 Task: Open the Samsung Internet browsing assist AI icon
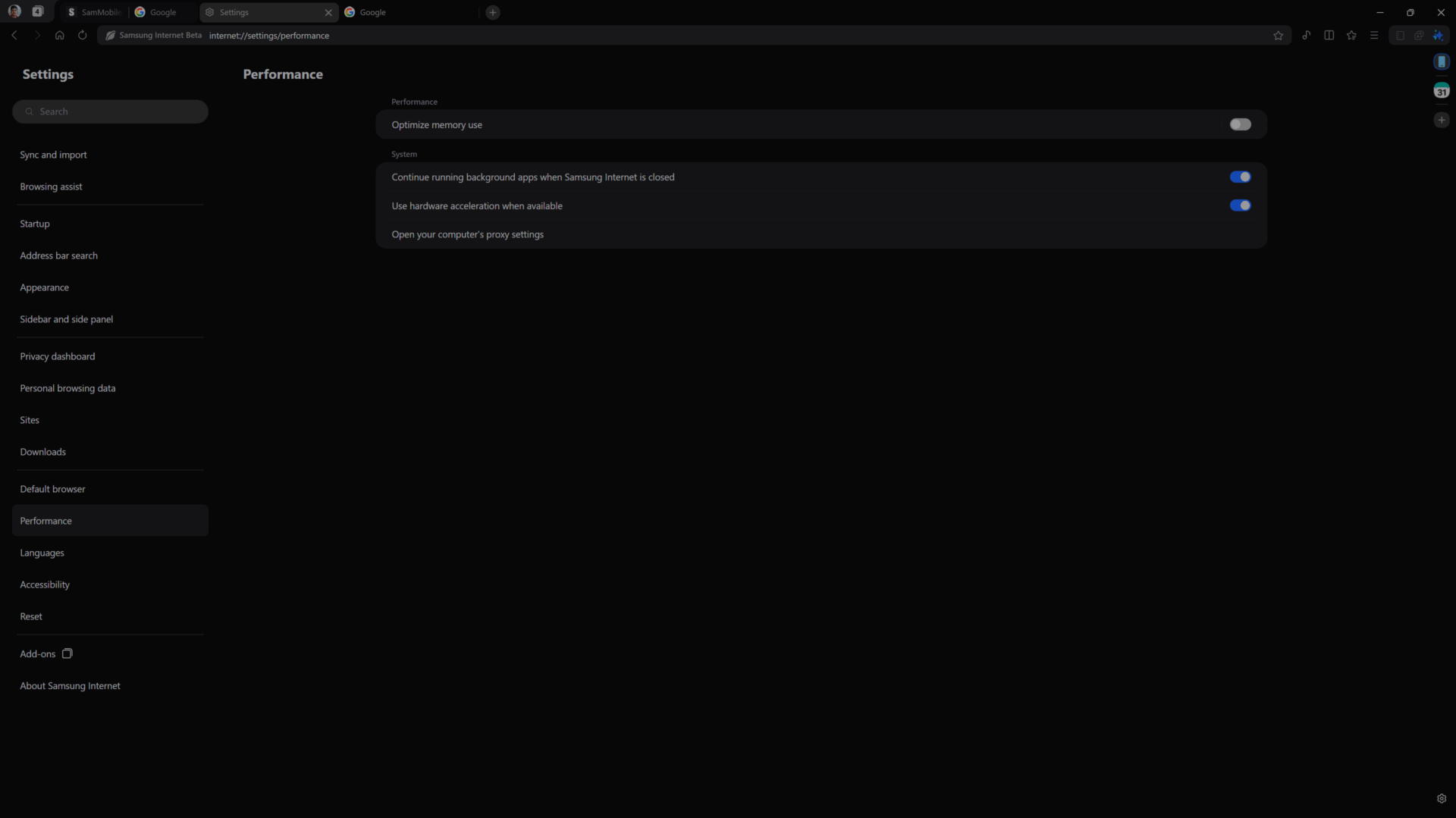1439,35
